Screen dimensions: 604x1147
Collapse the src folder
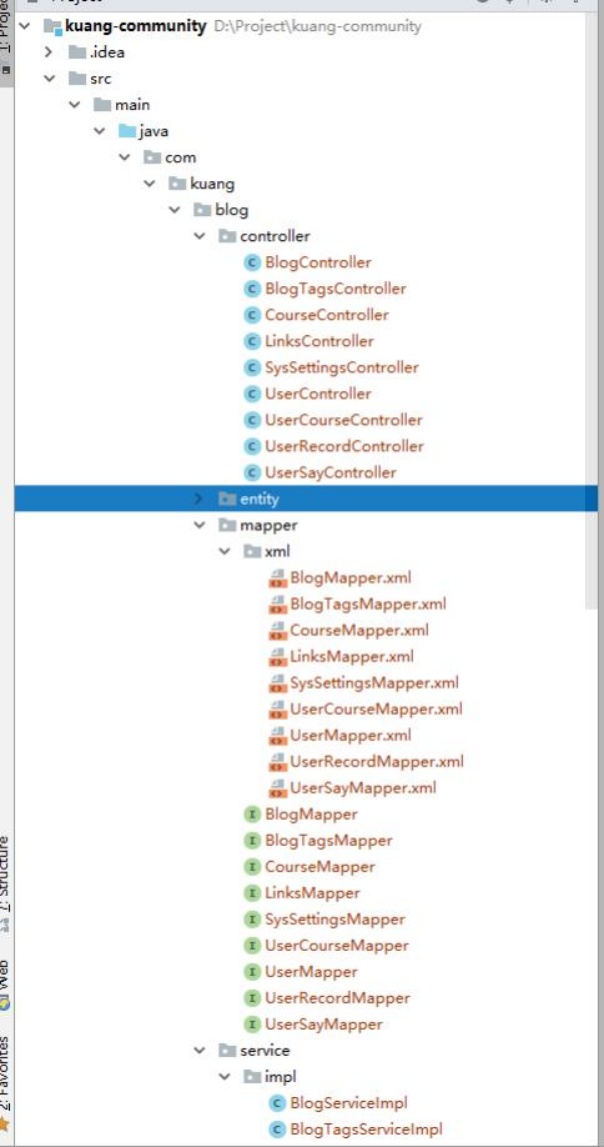point(49,78)
